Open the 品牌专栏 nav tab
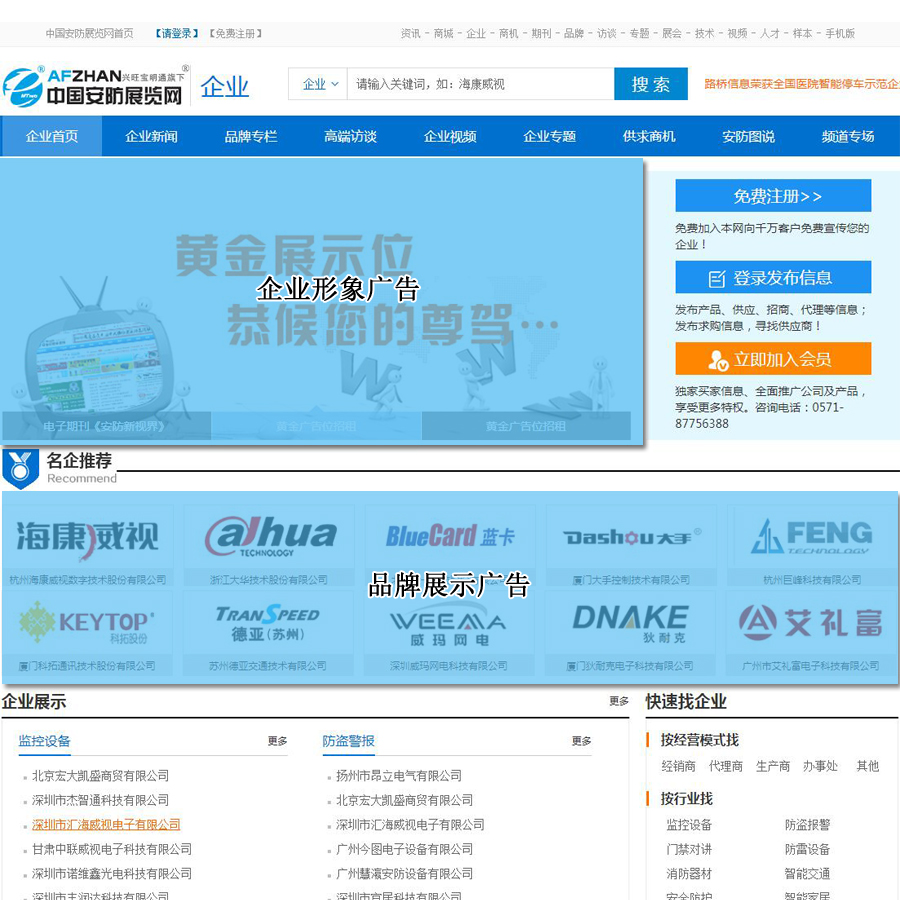900x900 pixels. point(251,136)
